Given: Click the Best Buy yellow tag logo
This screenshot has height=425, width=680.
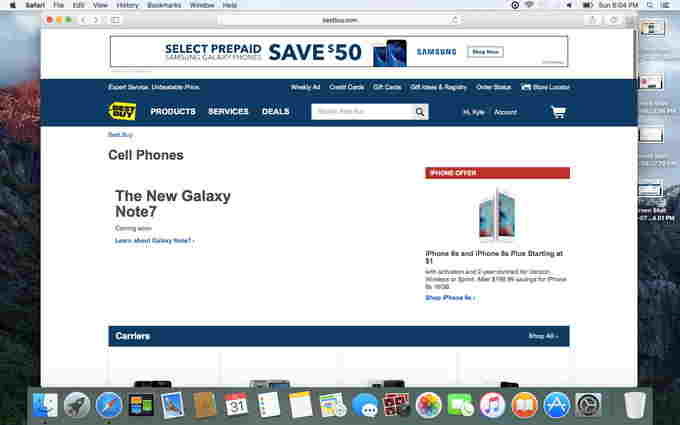Looking at the screenshot, I should click(x=122, y=111).
